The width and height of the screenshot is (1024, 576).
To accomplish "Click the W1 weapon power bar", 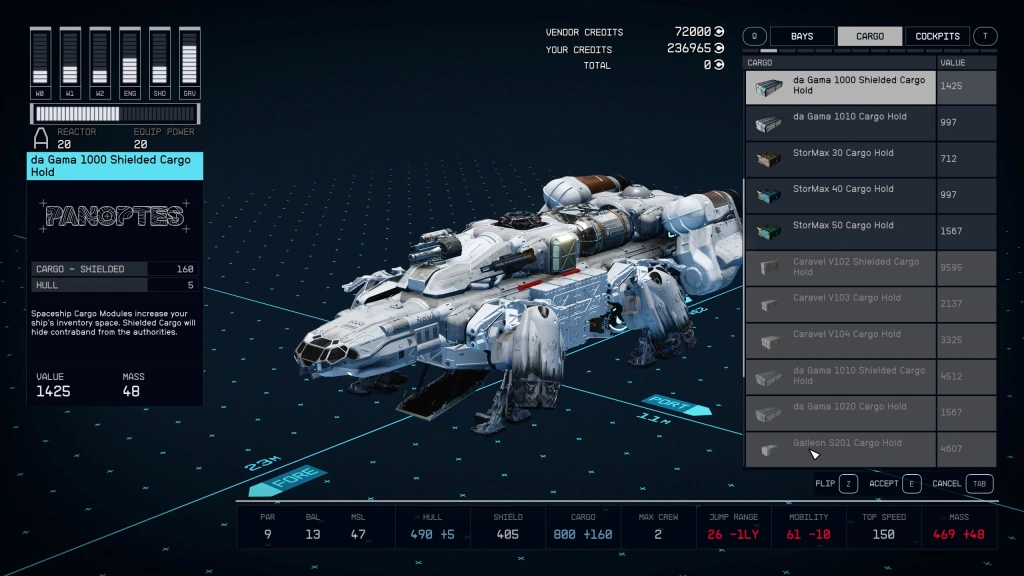I will point(70,63).
